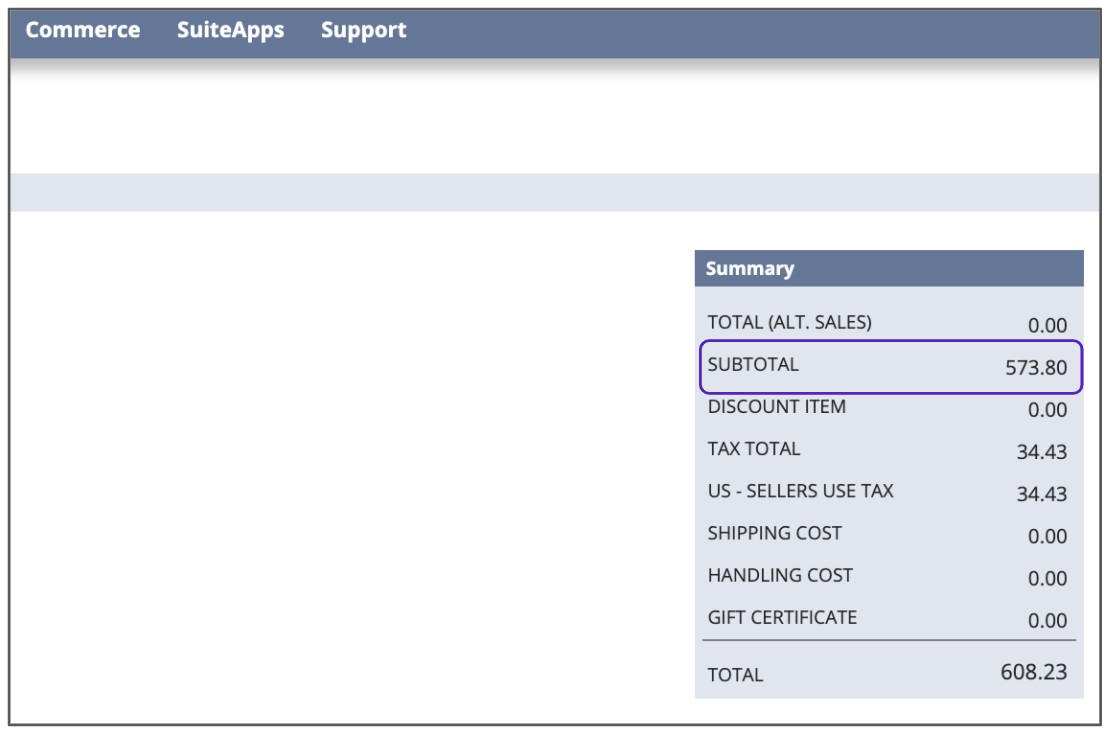Open the Commerce menu
Viewport: 1114px width, 738px height.
tap(83, 30)
